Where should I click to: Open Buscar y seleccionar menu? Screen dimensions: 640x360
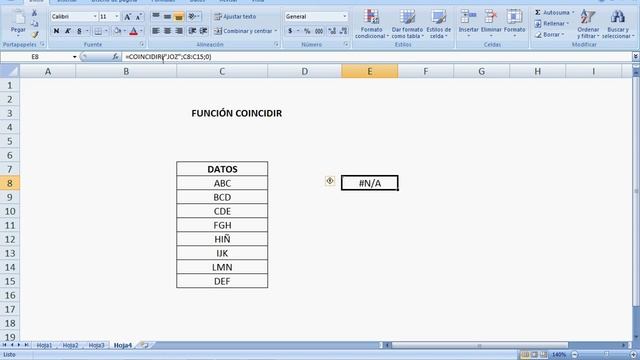coord(618,24)
